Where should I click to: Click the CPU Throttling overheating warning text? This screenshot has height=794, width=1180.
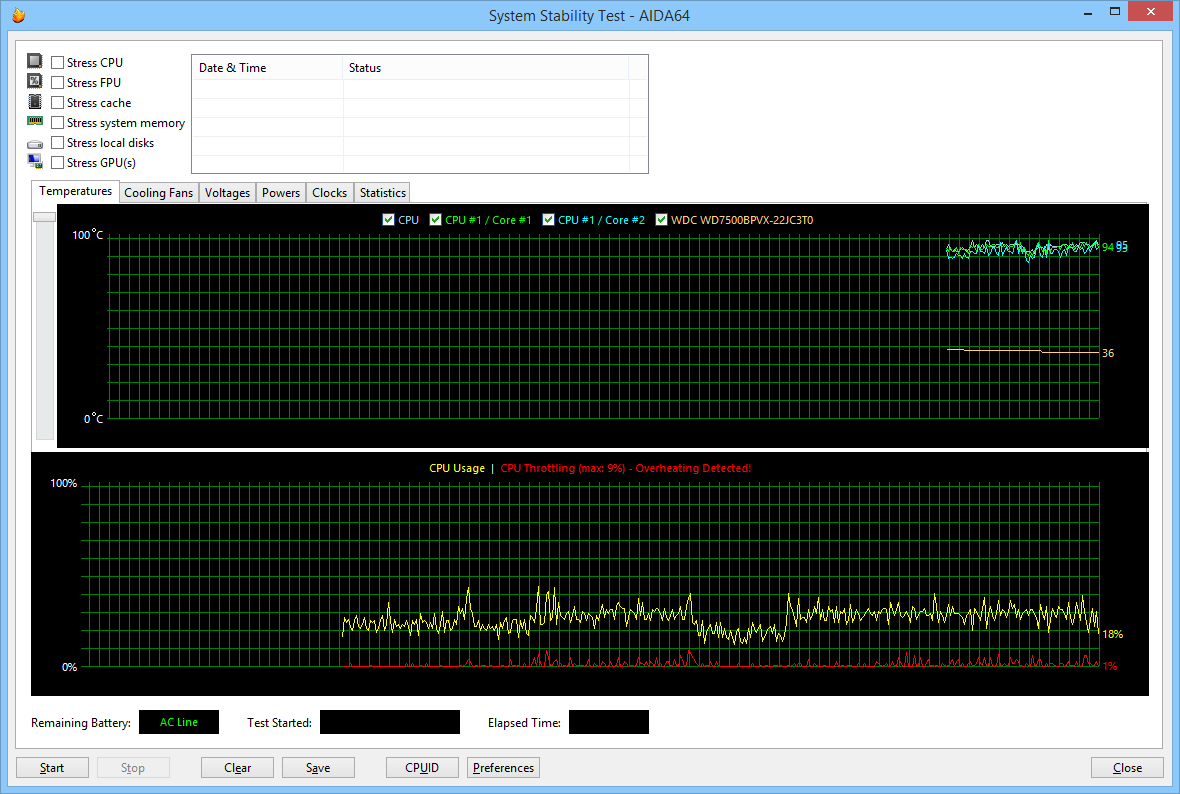tap(625, 468)
